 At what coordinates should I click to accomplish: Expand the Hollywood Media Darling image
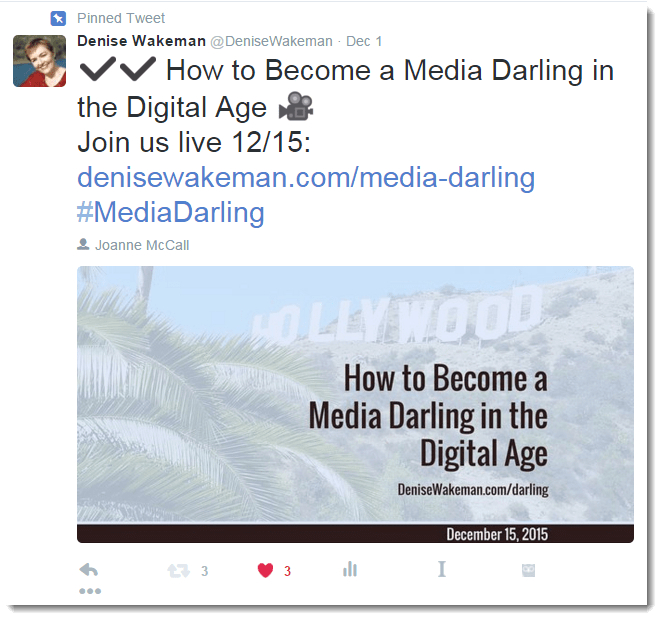pyautogui.click(x=355, y=404)
